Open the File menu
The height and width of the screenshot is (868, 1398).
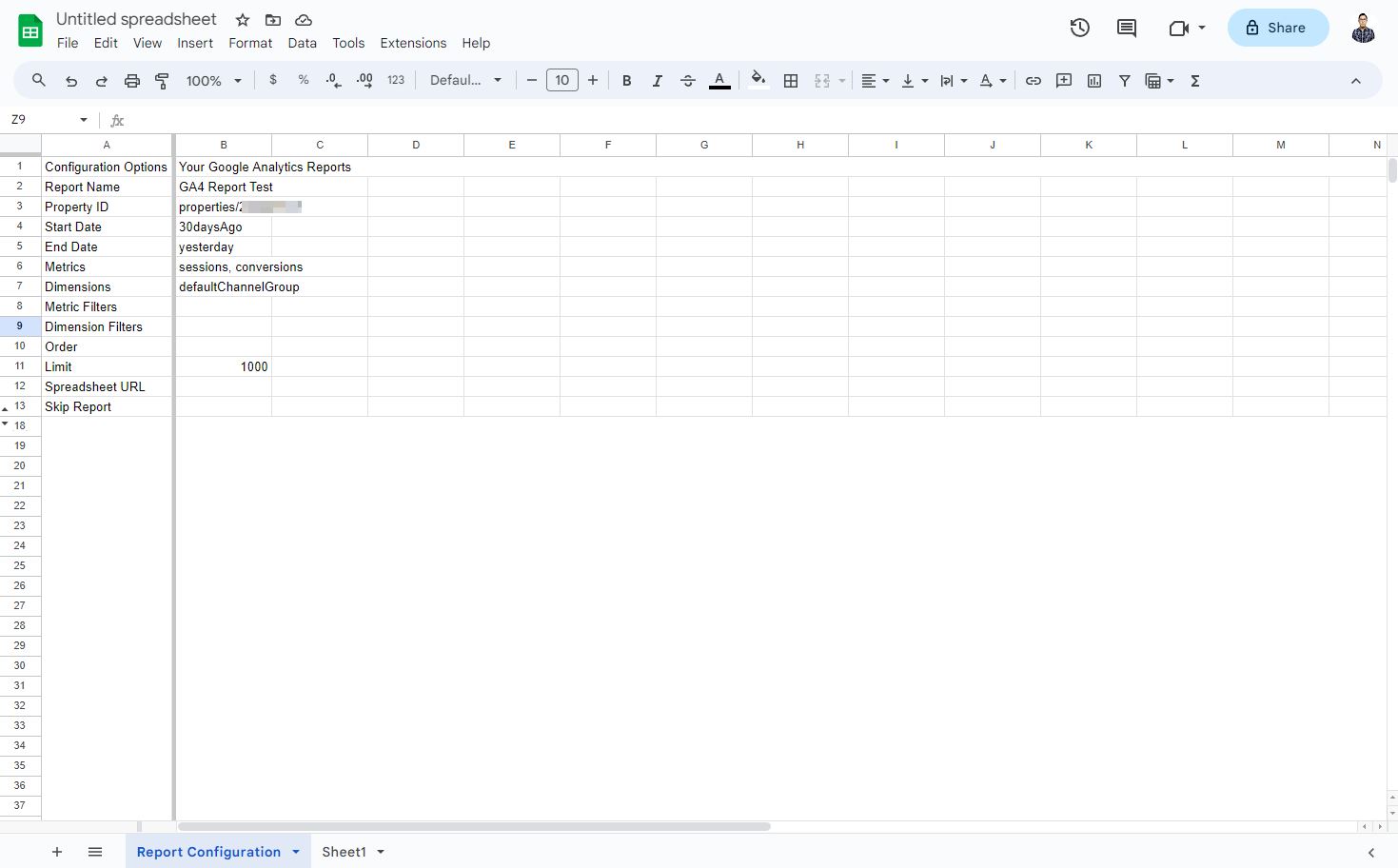[x=68, y=43]
